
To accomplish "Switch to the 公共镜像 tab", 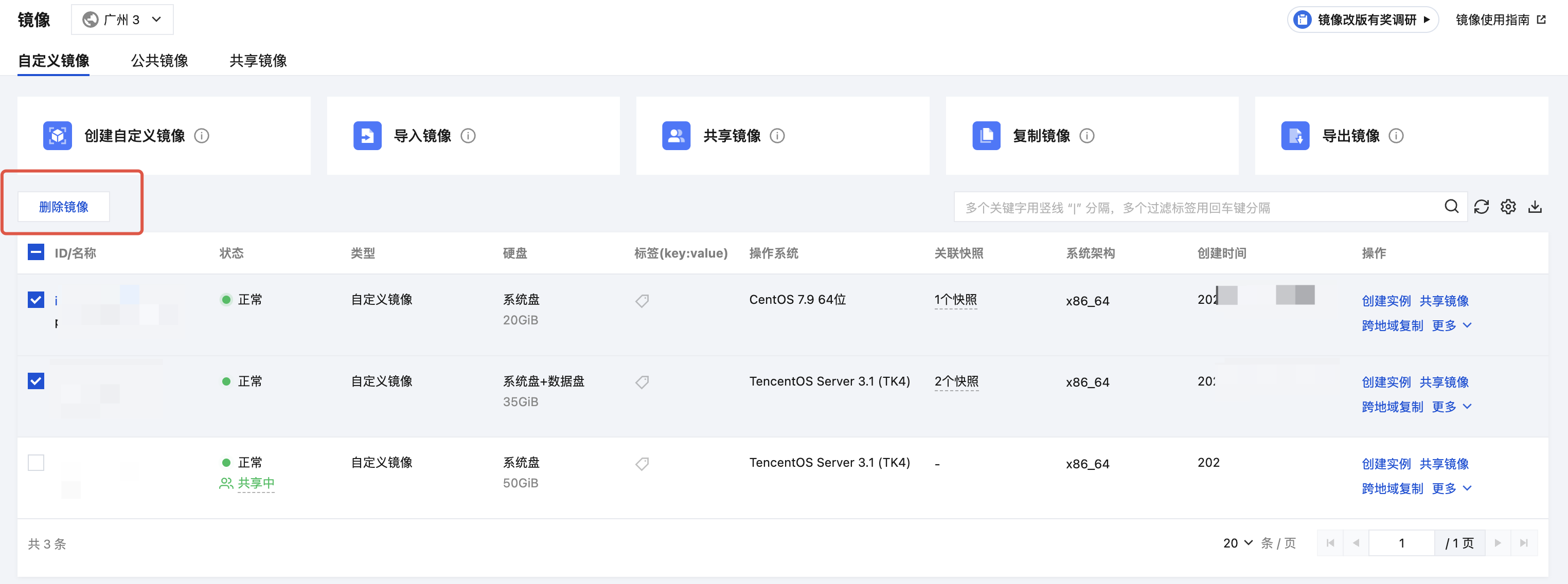I will [x=159, y=61].
